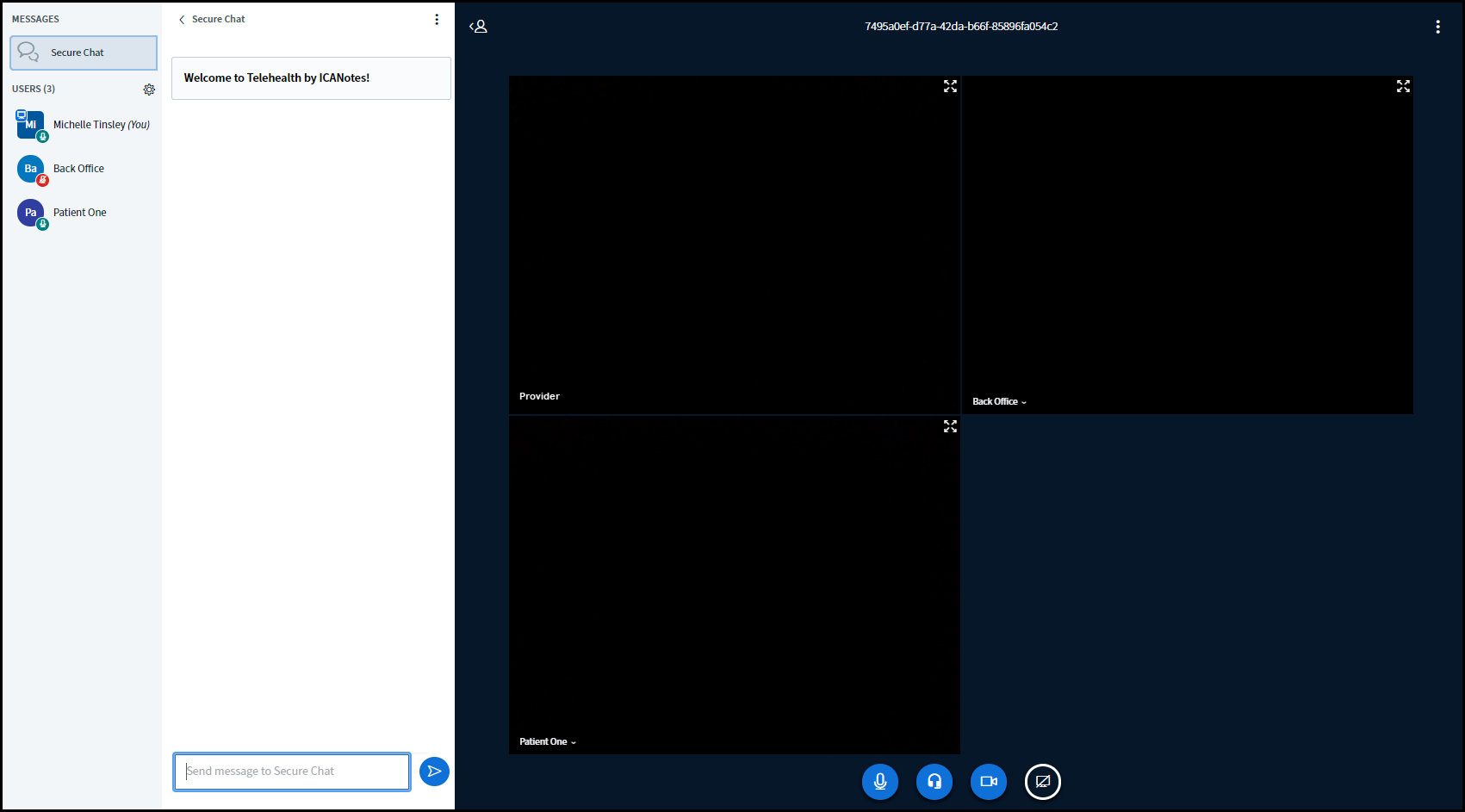Viewport: 1465px width, 812px height.
Task: Open the Back Office video dropdown
Action: point(999,402)
